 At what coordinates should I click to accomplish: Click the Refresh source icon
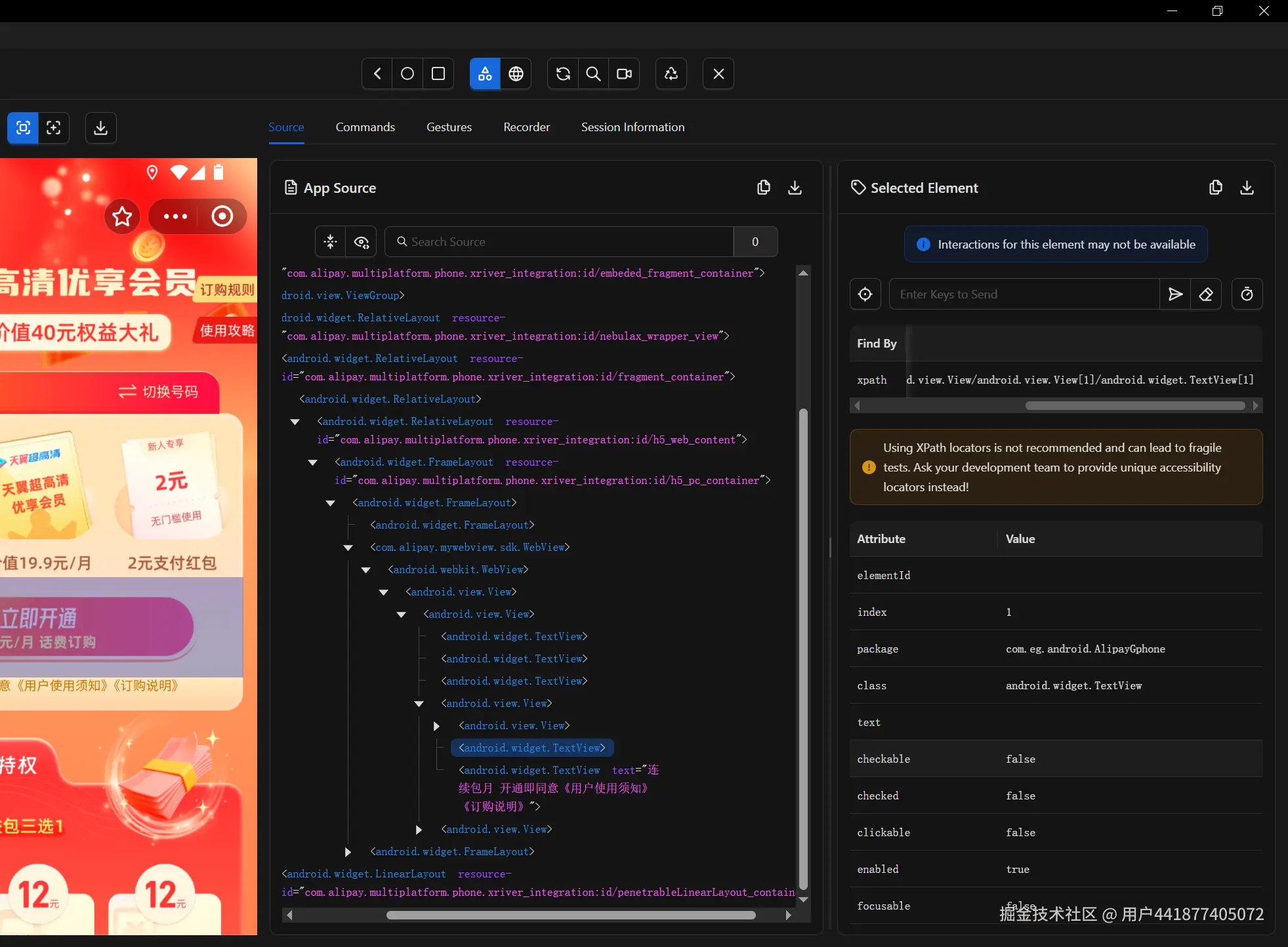pos(563,73)
